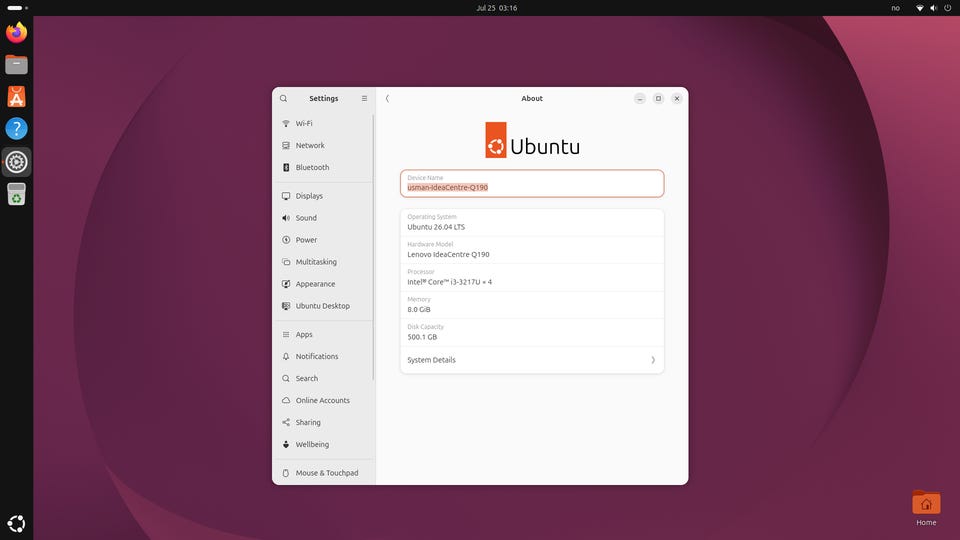960x540 pixels.
Task: Click the sidebar vertical scrollbar
Action: (x=373, y=247)
